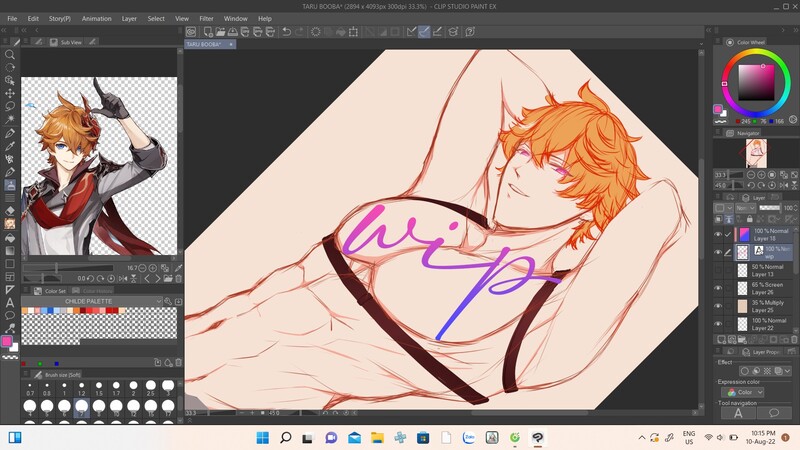
Task: Click the Navigator rotate left icon
Action: (751, 185)
